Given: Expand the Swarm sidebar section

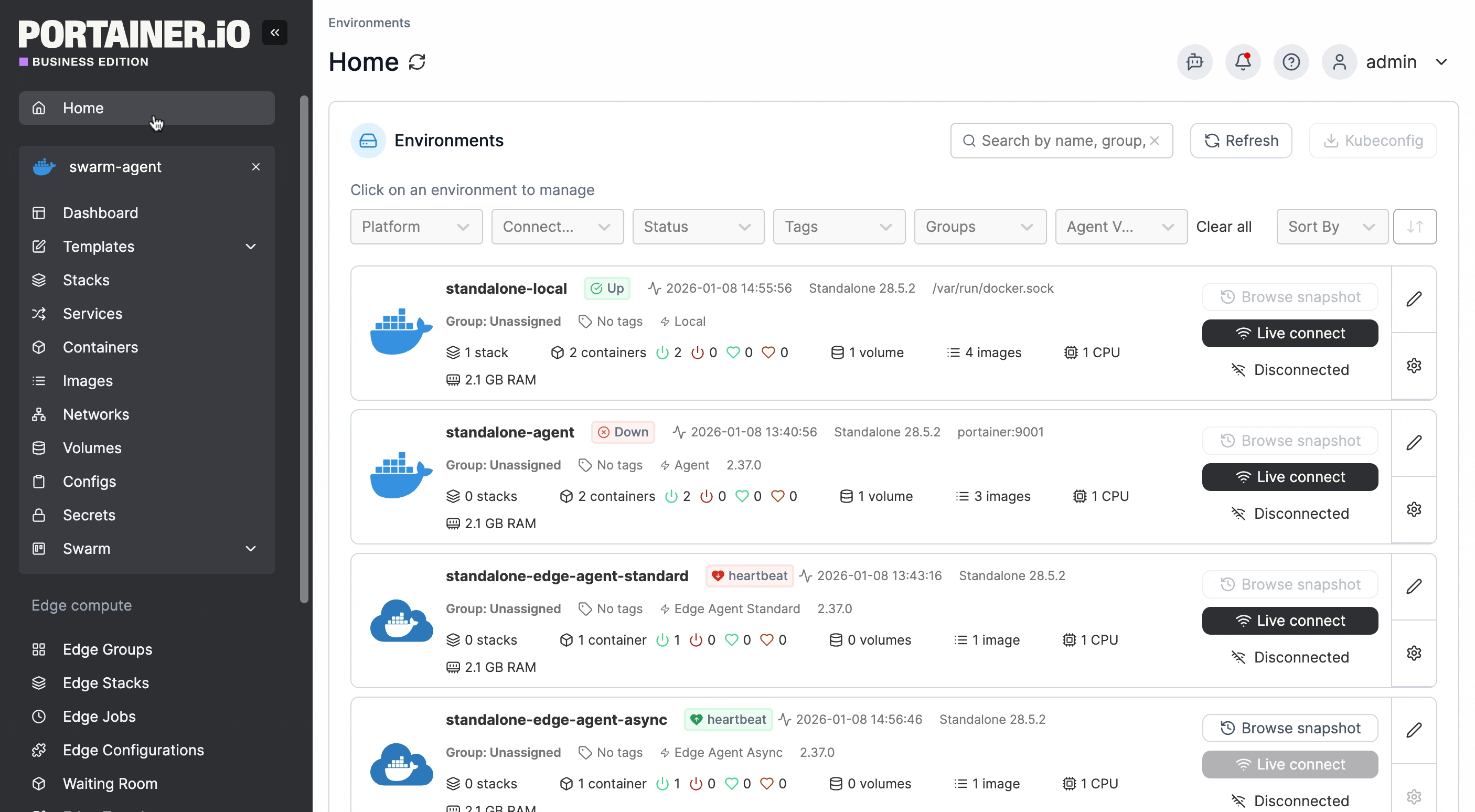Looking at the screenshot, I should click(250, 549).
